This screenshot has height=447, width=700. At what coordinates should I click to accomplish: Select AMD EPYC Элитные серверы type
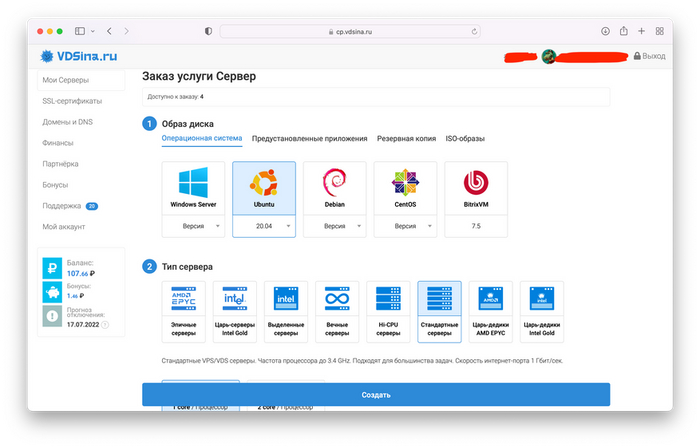[183, 312]
